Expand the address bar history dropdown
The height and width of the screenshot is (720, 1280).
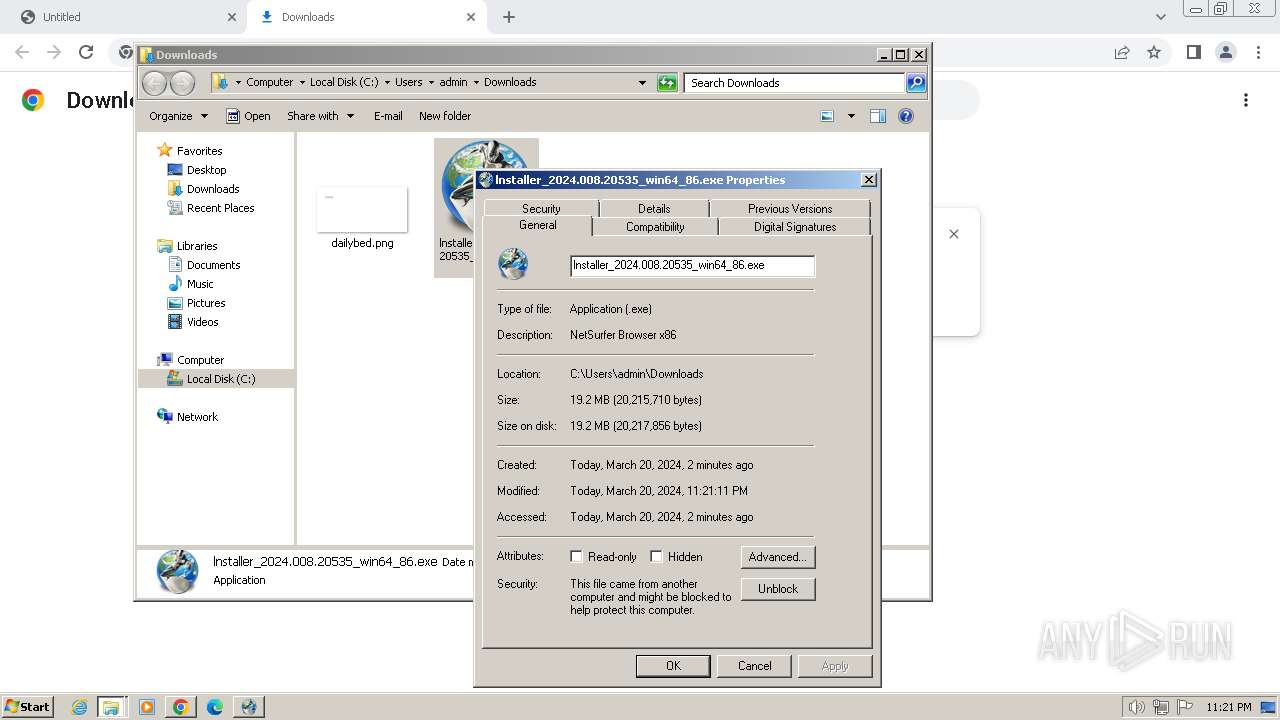point(642,83)
